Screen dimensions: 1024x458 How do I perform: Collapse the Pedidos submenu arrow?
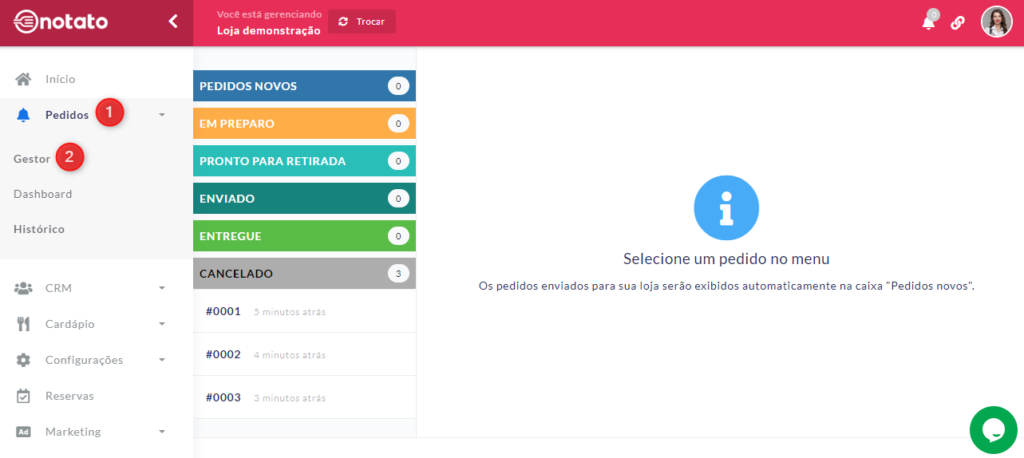point(162,115)
